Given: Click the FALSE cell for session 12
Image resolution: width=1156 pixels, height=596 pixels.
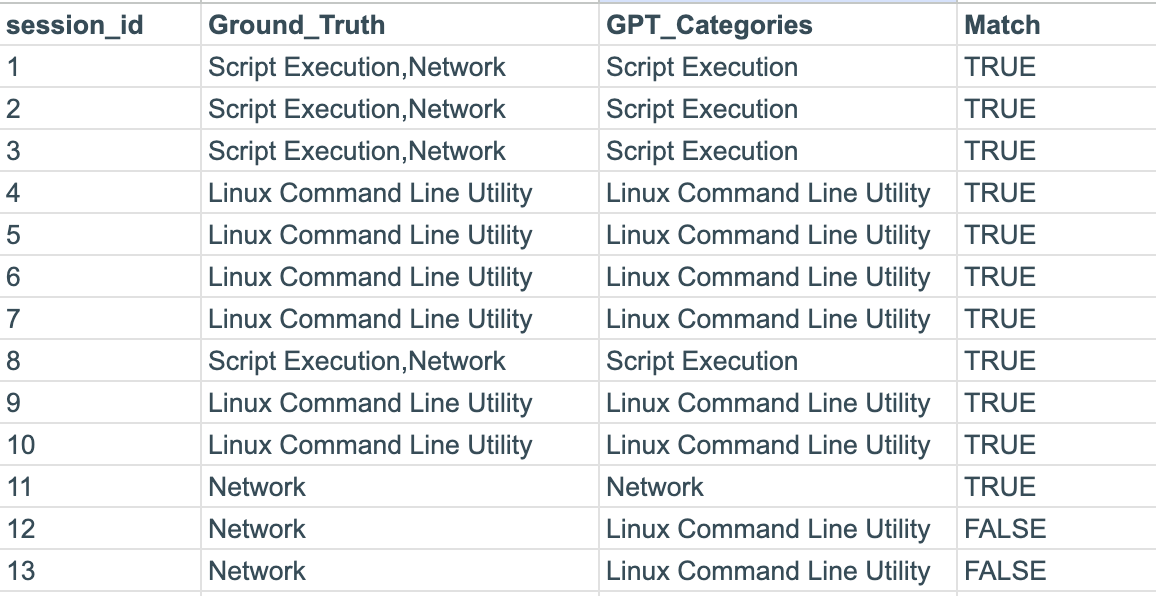Looking at the screenshot, I should pos(1004,529).
